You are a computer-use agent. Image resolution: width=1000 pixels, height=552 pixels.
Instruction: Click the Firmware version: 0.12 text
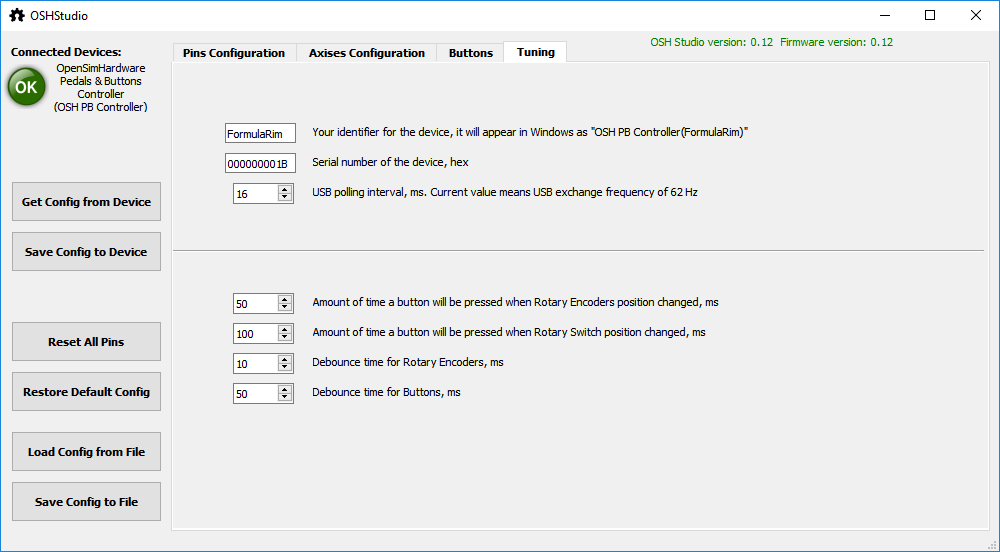pos(836,43)
